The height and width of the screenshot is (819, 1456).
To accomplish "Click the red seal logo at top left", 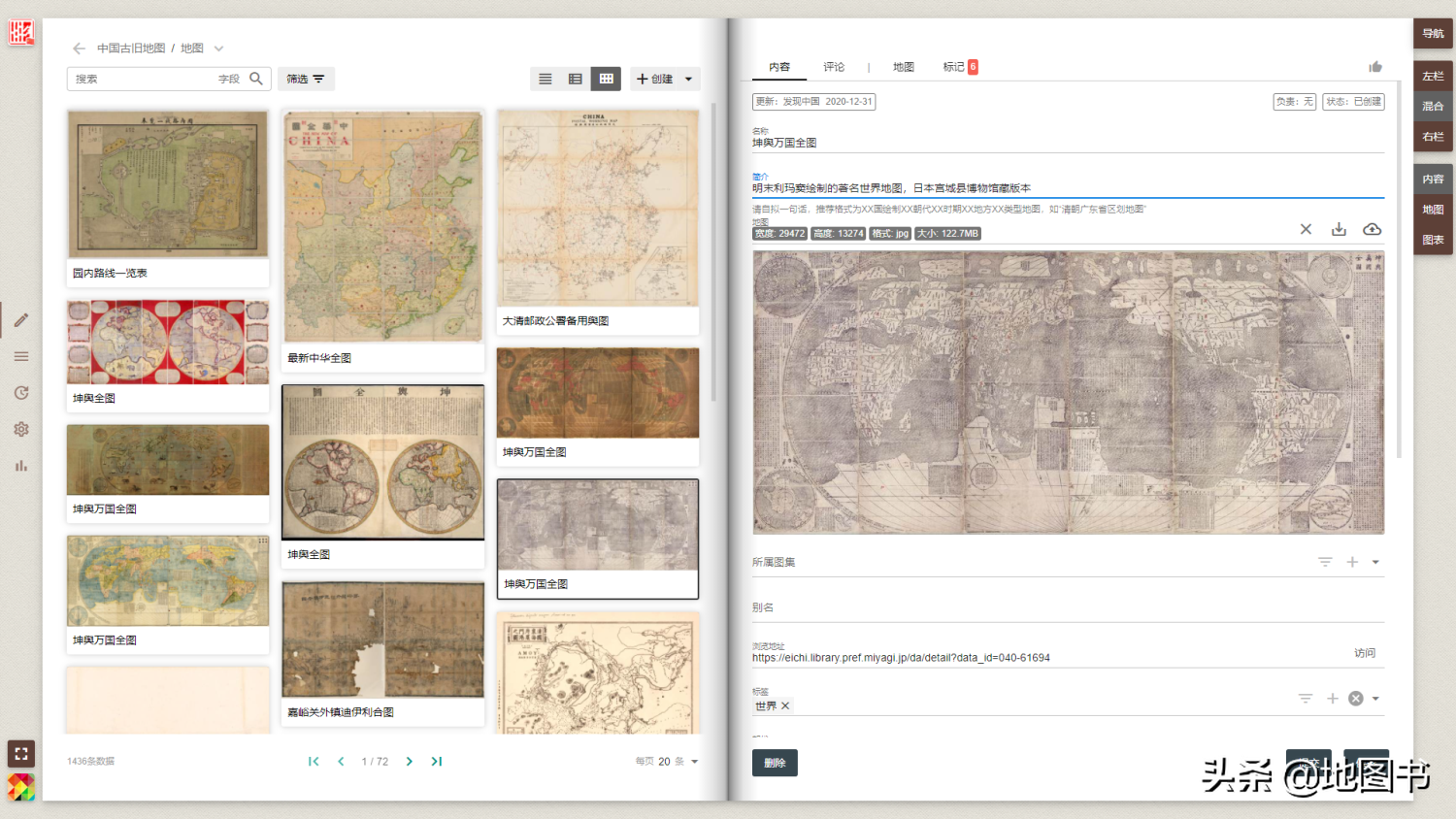I will tap(21, 33).
